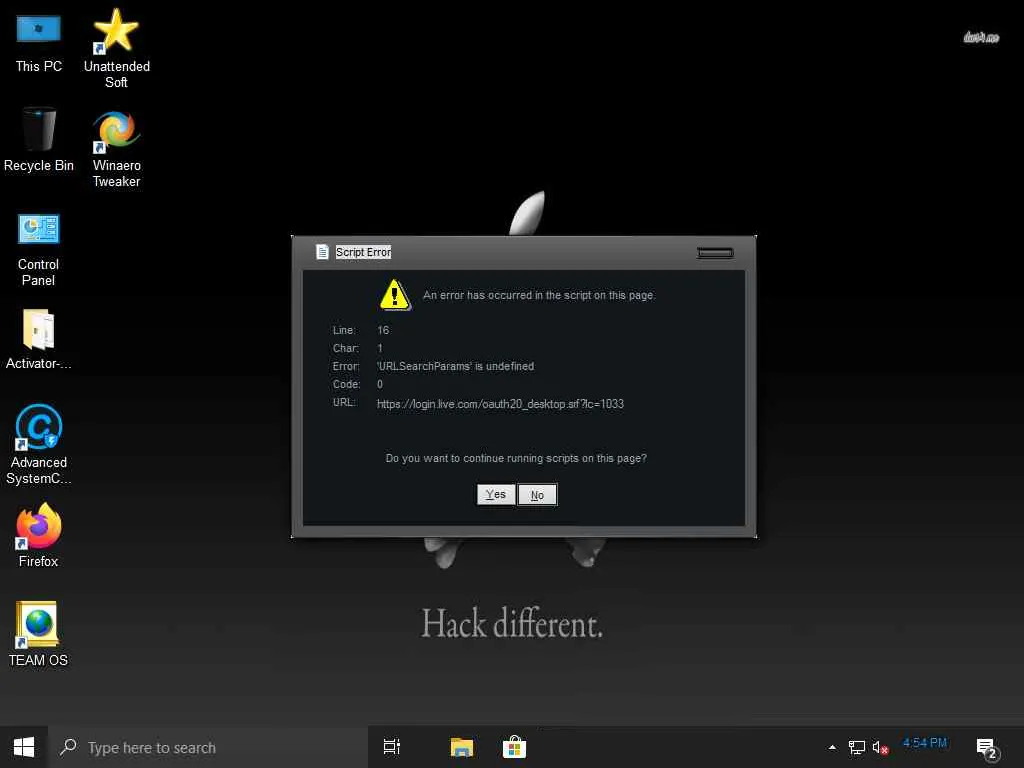1024x768 pixels.
Task: Click the Script Error dialog close button
Action: pos(715,253)
